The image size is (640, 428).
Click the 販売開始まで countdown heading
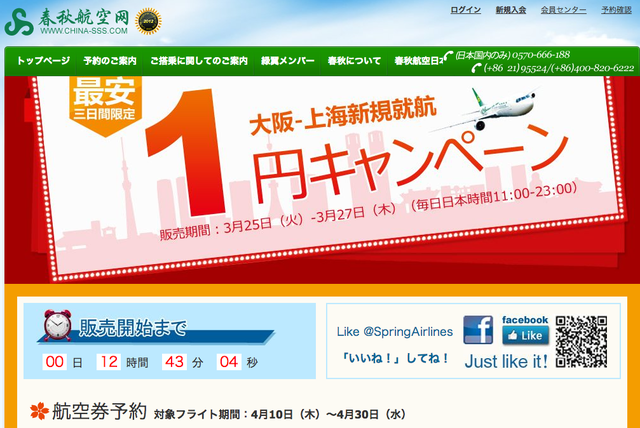132,328
